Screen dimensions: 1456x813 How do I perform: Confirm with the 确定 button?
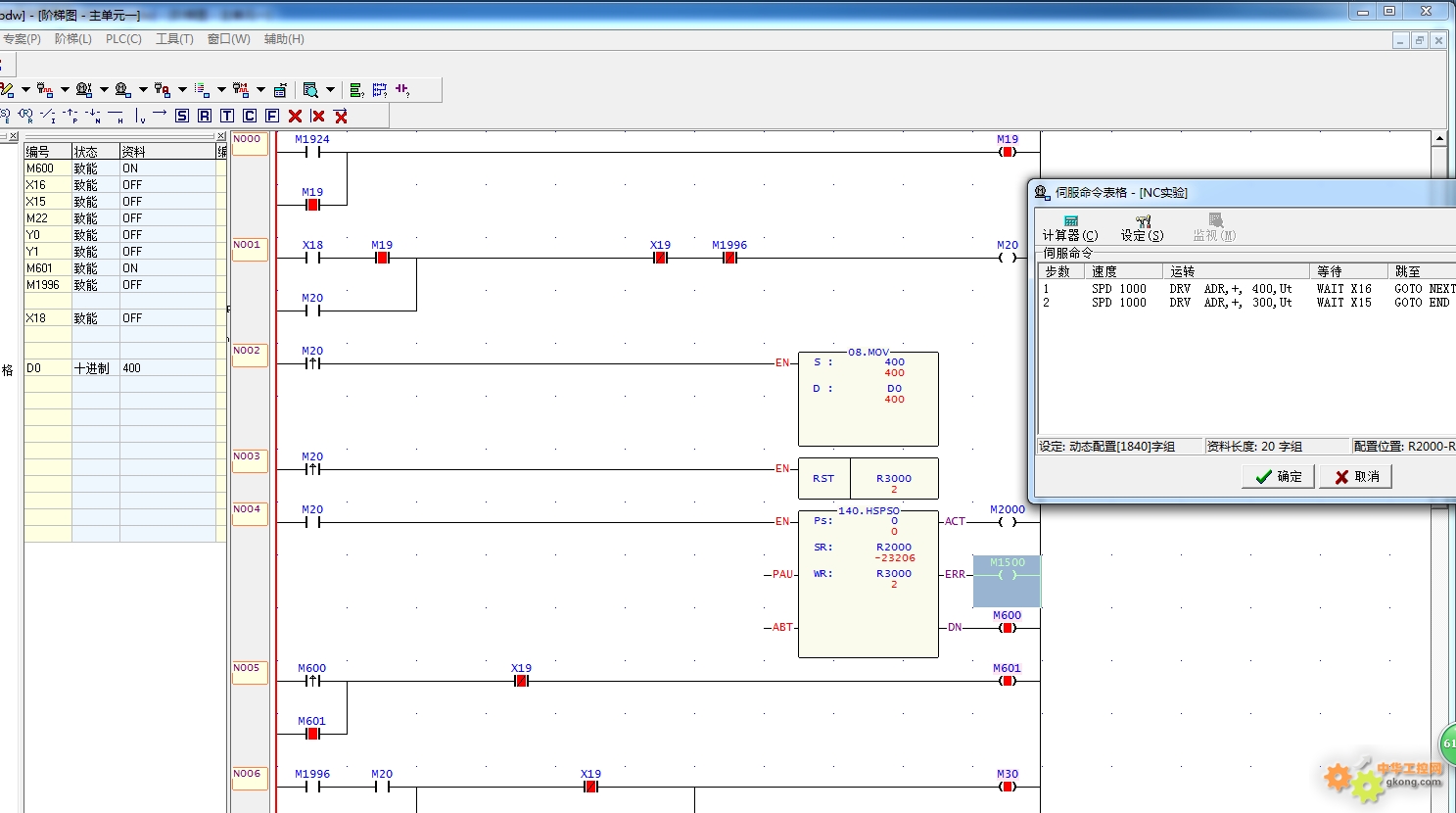pyautogui.click(x=1278, y=476)
